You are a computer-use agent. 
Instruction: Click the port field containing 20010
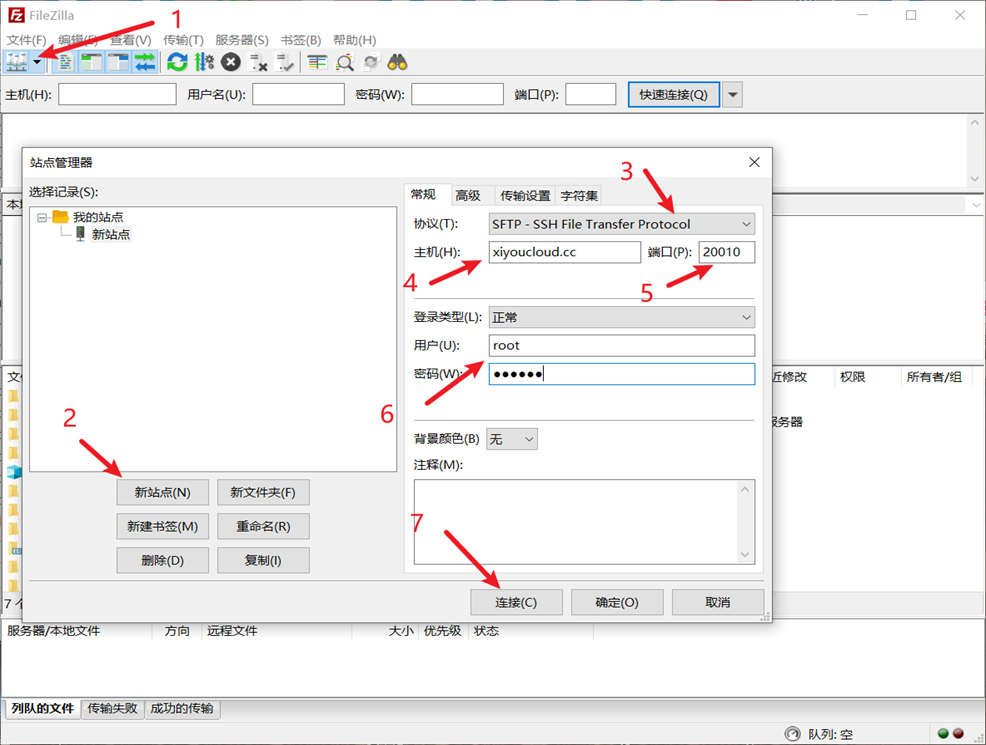click(x=726, y=252)
